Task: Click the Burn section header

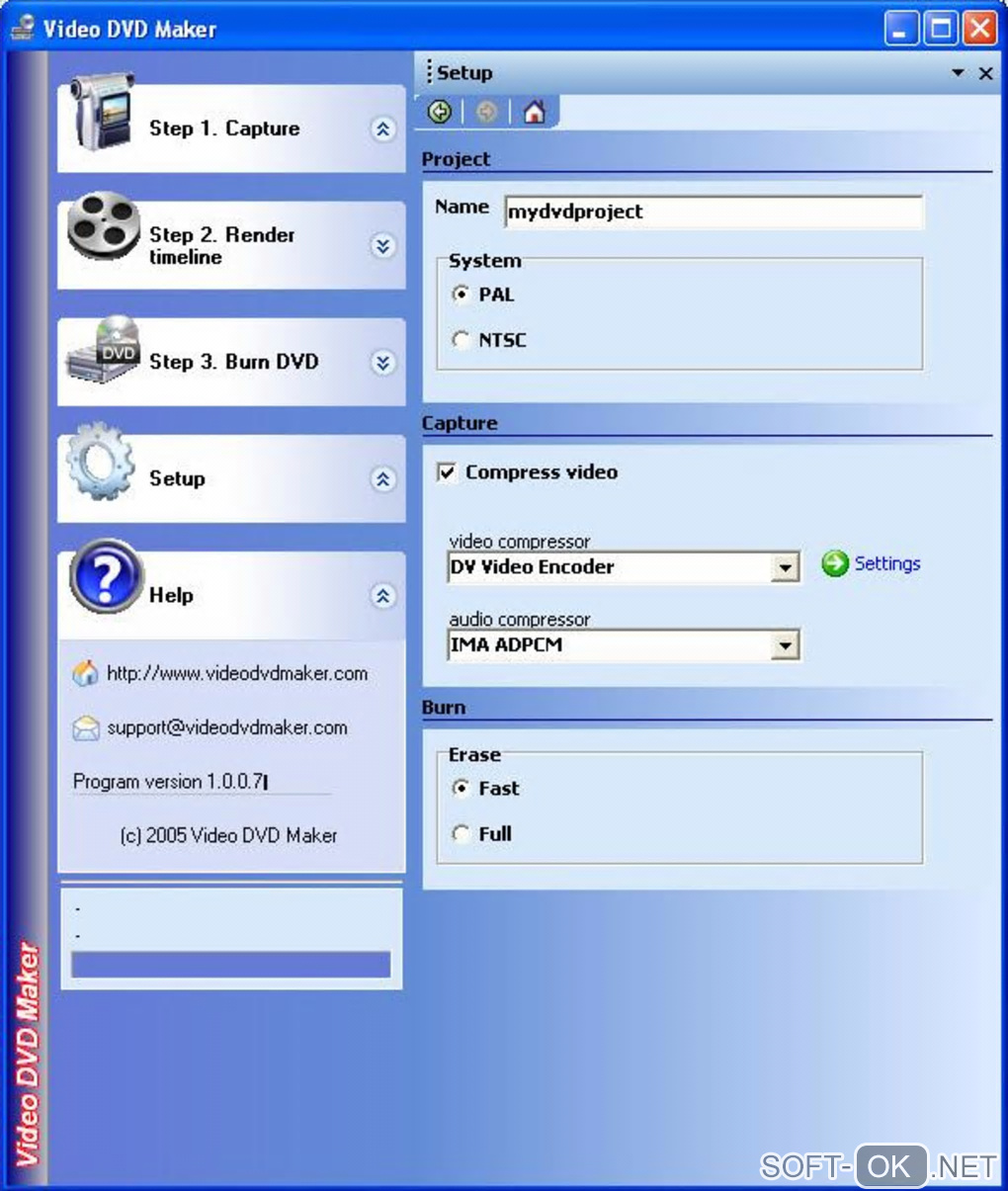Action: tap(444, 708)
